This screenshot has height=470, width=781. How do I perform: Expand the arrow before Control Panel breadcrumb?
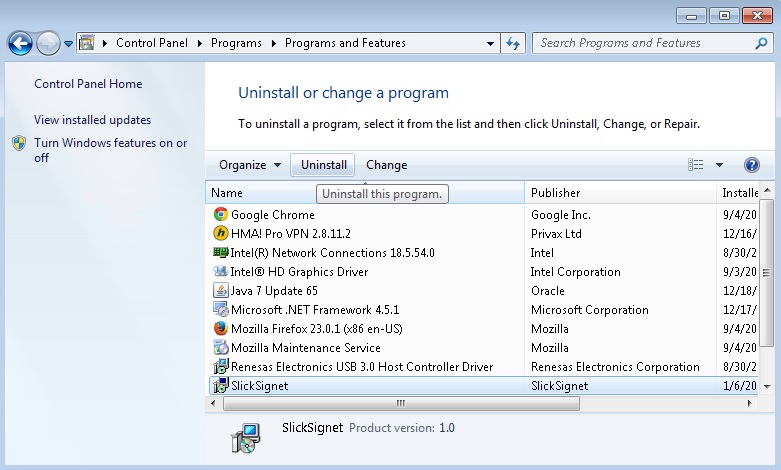tap(105, 43)
